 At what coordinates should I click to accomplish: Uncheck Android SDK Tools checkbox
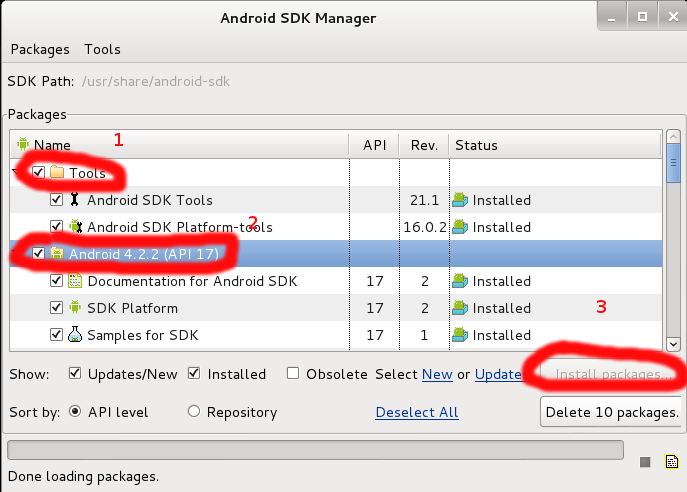click(56, 199)
